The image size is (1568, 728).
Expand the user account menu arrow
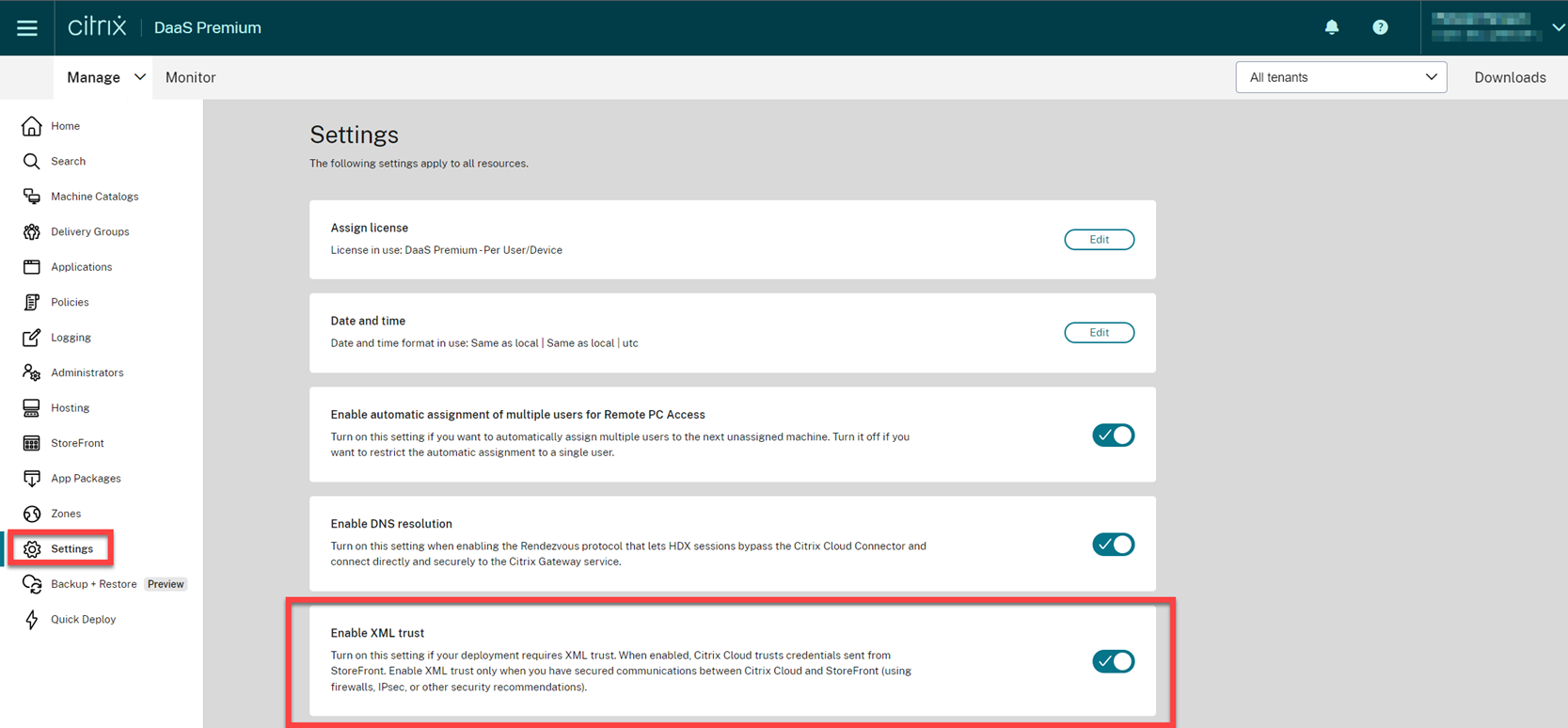coord(1559,27)
